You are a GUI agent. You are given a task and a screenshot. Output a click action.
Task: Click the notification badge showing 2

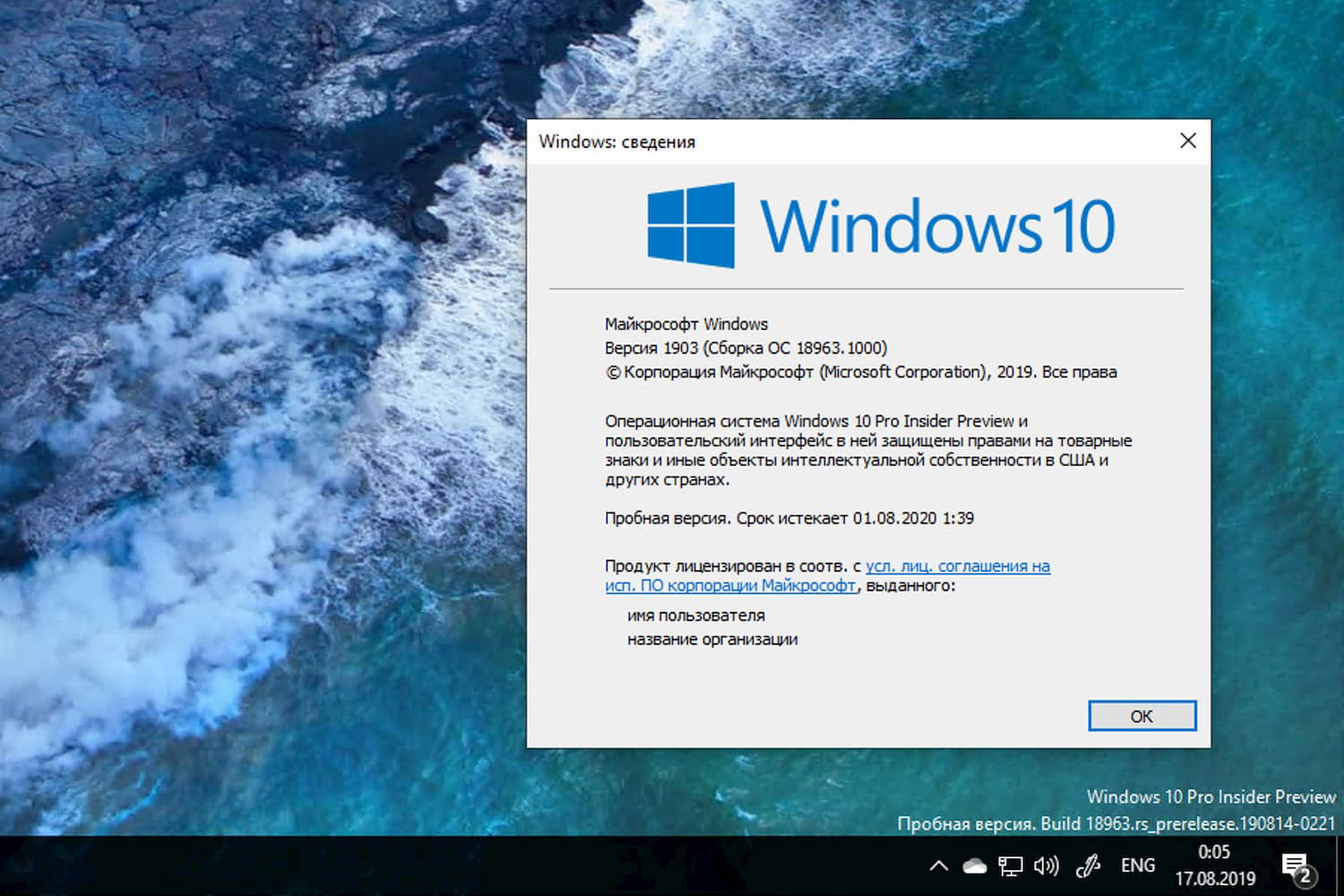coord(1305,875)
